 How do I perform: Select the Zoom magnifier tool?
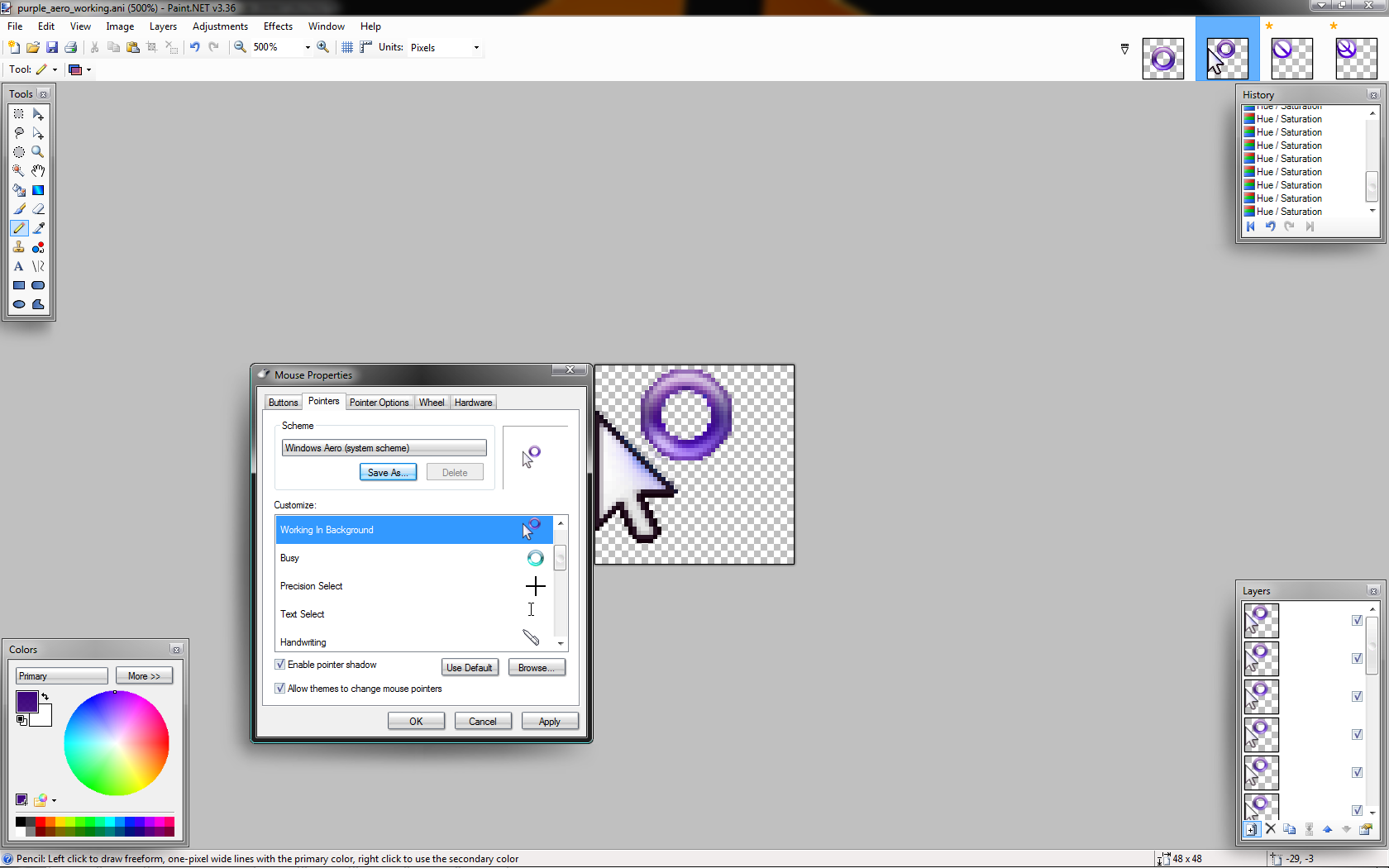[38, 152]
